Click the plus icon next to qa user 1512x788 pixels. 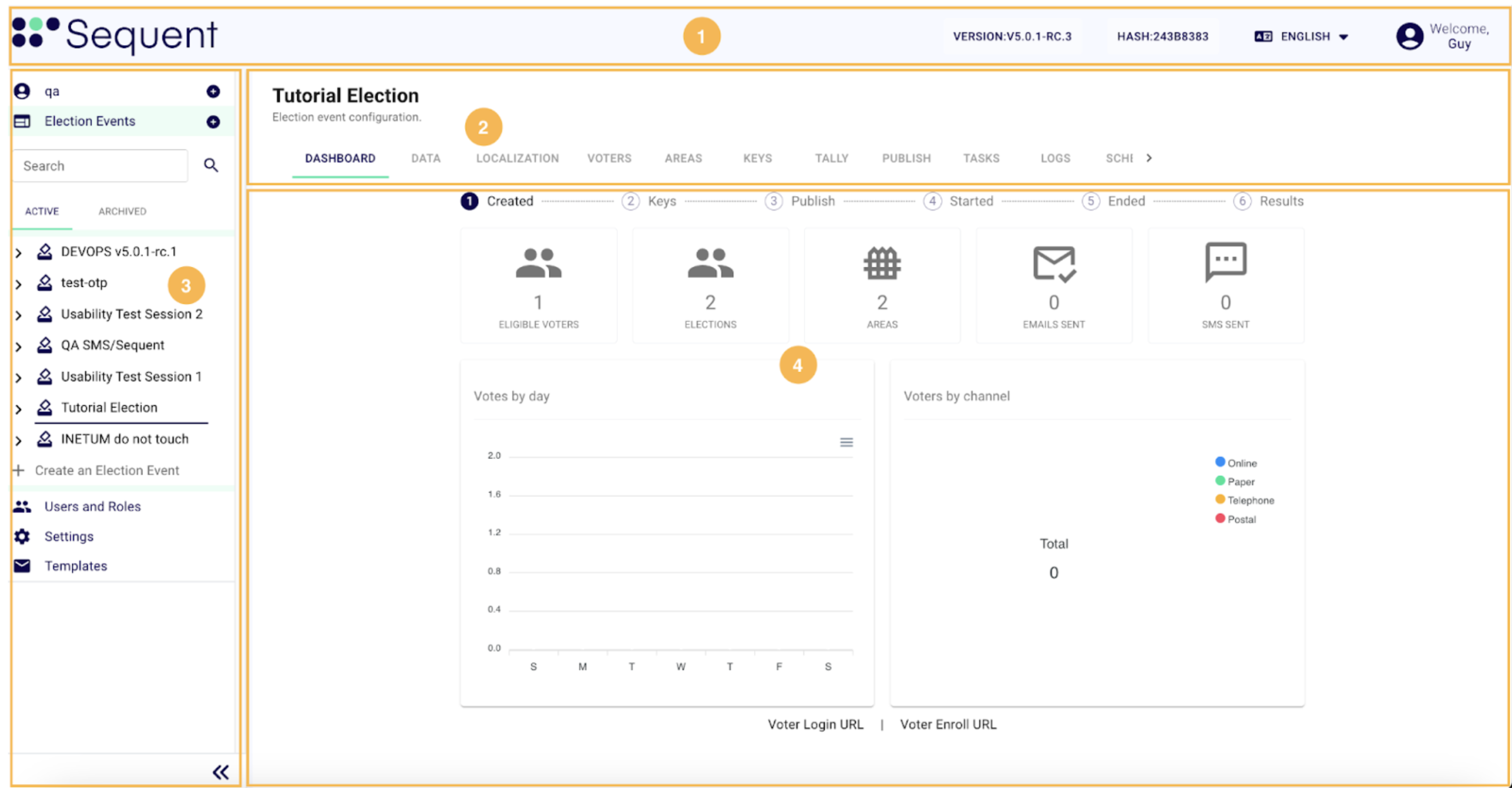(x=214, y=91)
